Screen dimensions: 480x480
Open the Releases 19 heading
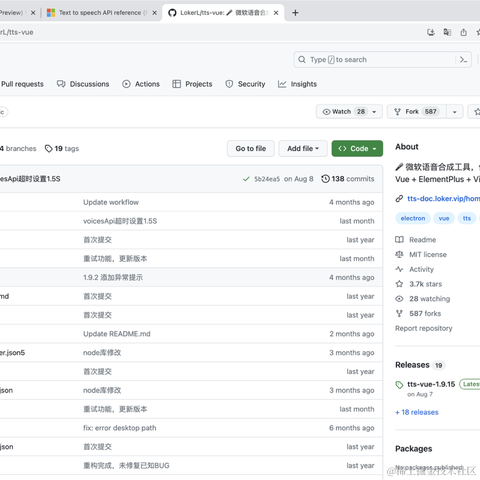coord(420,365)
